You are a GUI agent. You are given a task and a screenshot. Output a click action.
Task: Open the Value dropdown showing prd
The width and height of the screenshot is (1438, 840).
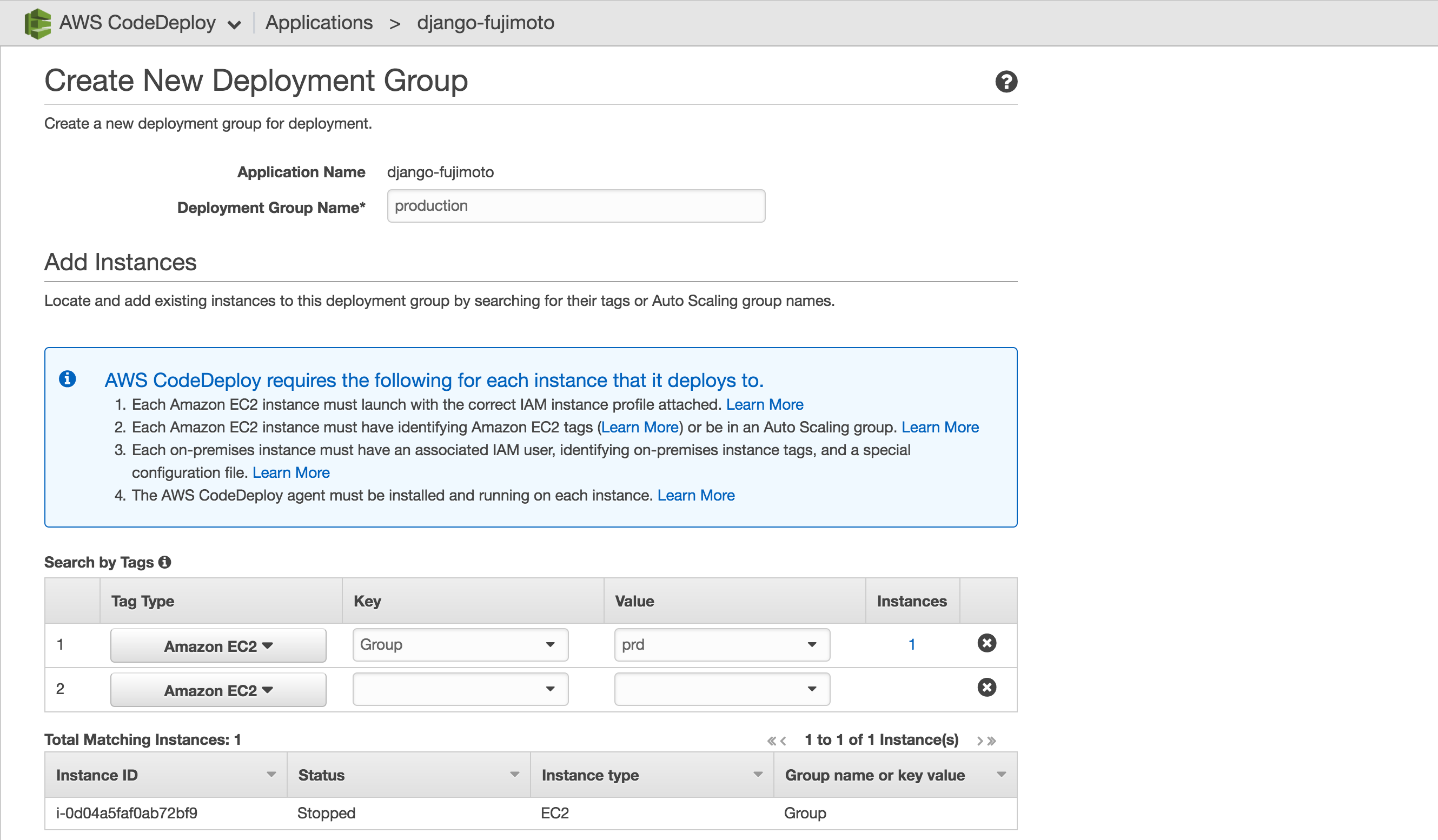(x=722, y=645)
